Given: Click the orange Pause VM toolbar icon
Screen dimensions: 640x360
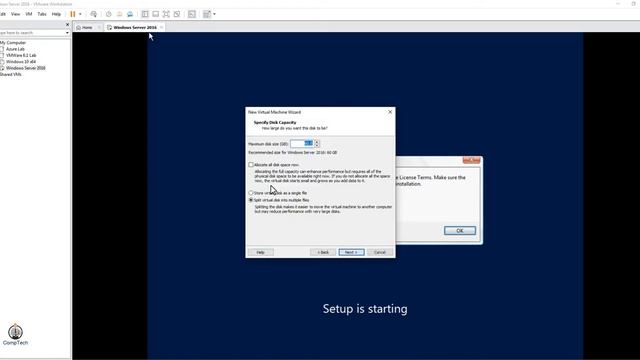Looking at the screenshot, I should [73, 14].
